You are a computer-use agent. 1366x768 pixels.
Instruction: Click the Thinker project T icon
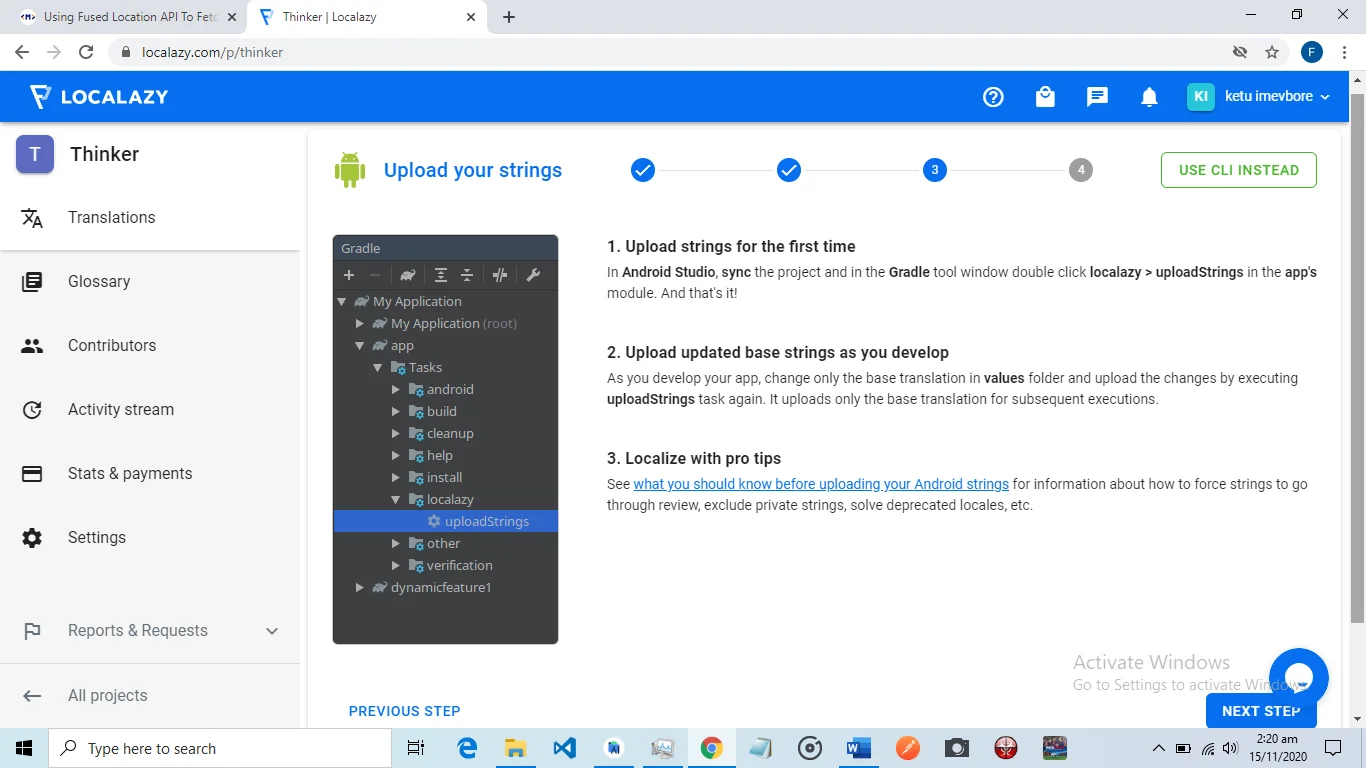pyautogui.click(x=35, y=154)
